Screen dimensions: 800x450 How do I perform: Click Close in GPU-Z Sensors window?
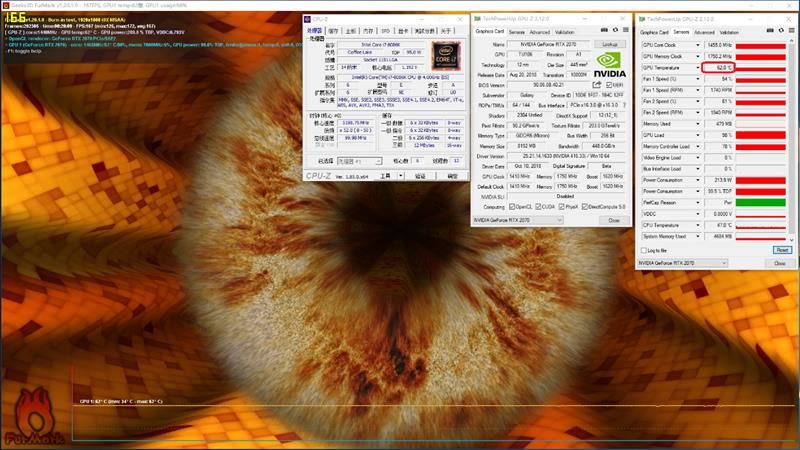pos(779,263)
